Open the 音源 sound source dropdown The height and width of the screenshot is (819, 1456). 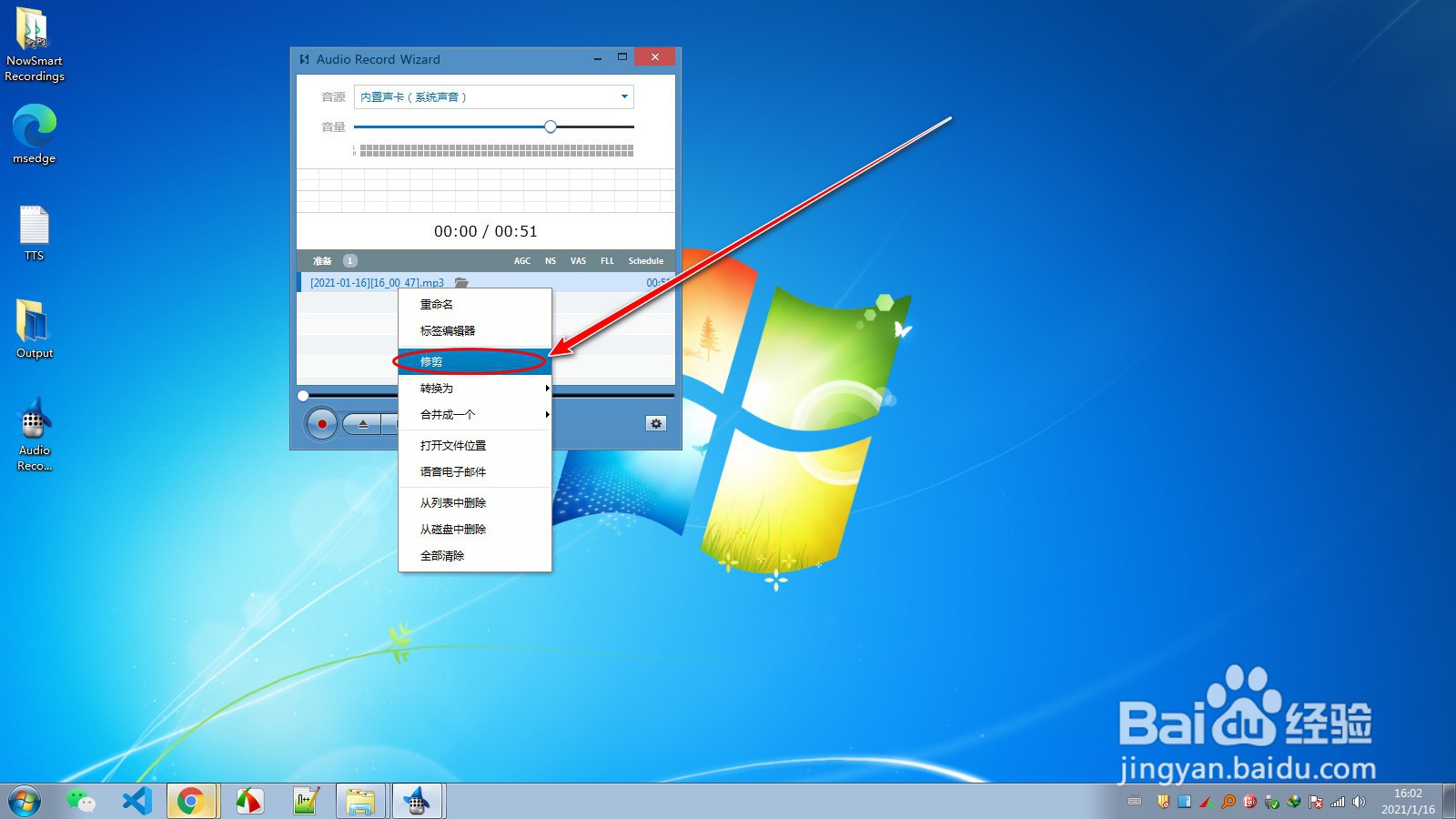[493, 96]
